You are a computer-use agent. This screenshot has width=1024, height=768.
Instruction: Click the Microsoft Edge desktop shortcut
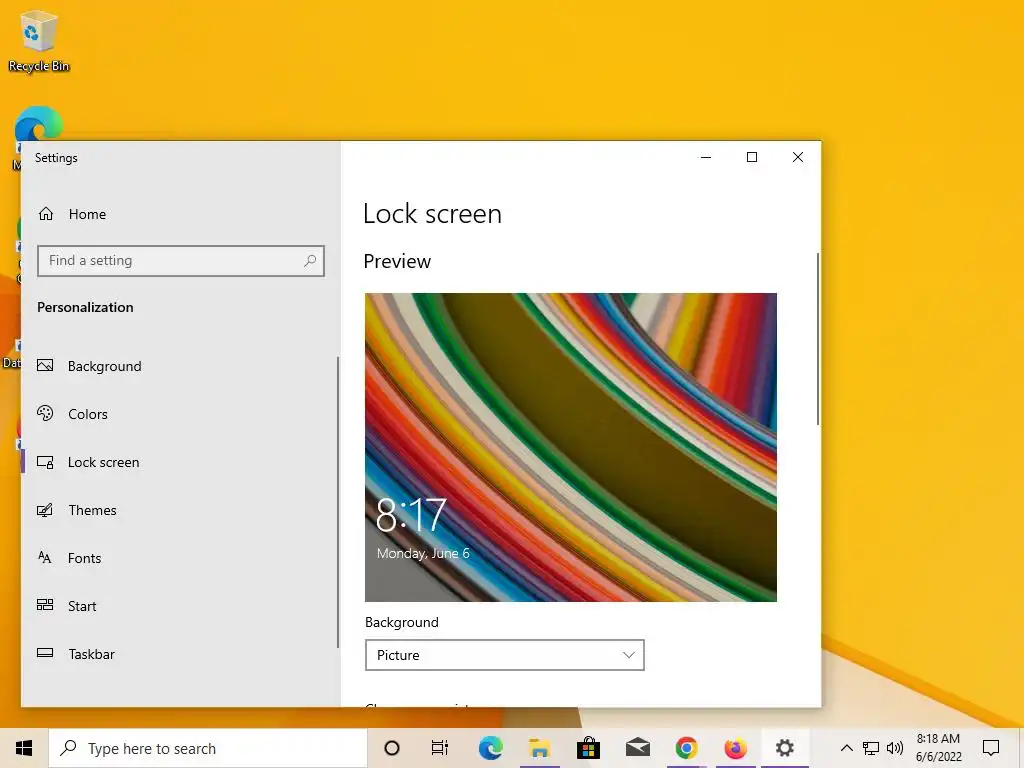click(39, 123)
